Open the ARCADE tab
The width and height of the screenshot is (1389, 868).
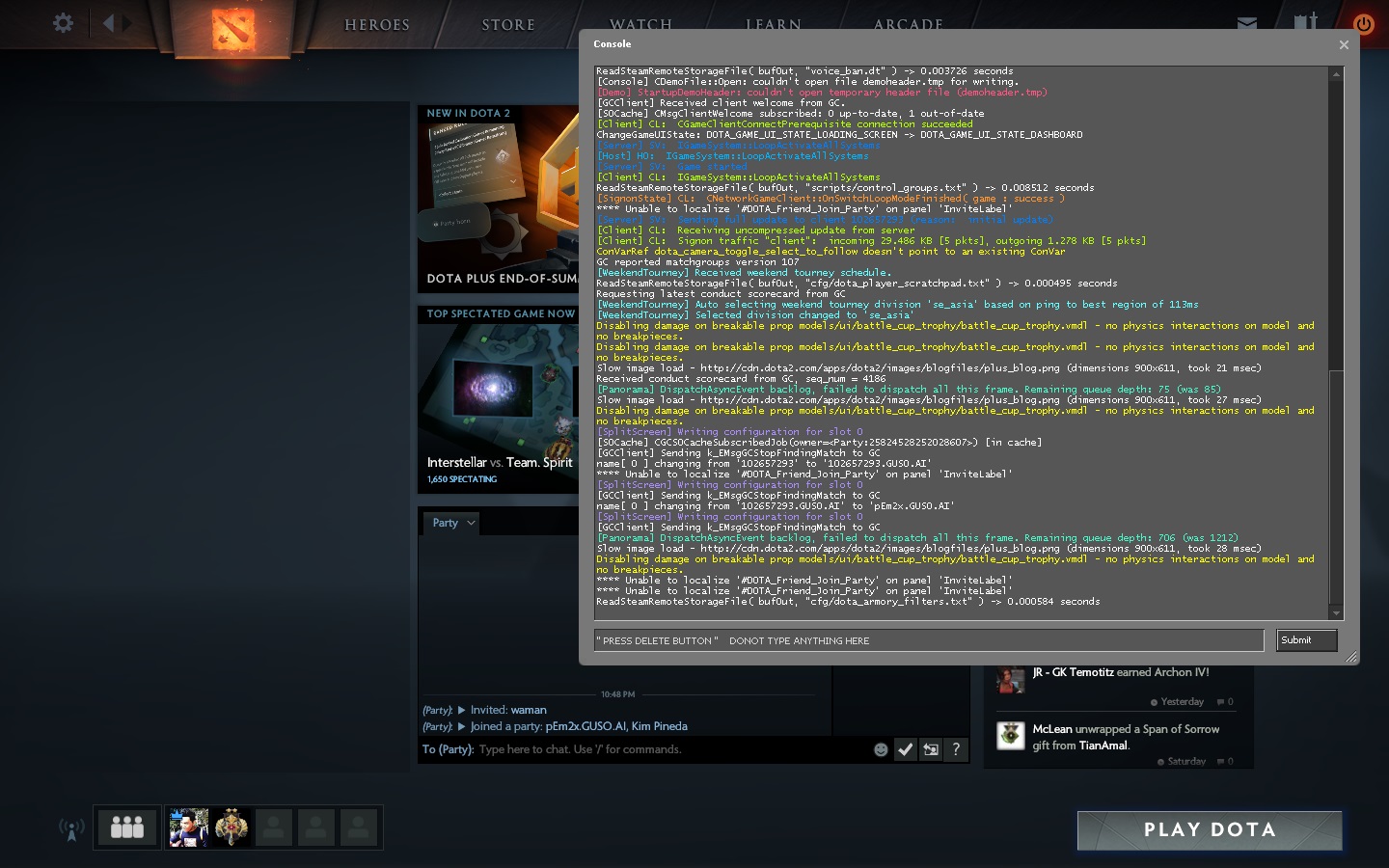908,23
